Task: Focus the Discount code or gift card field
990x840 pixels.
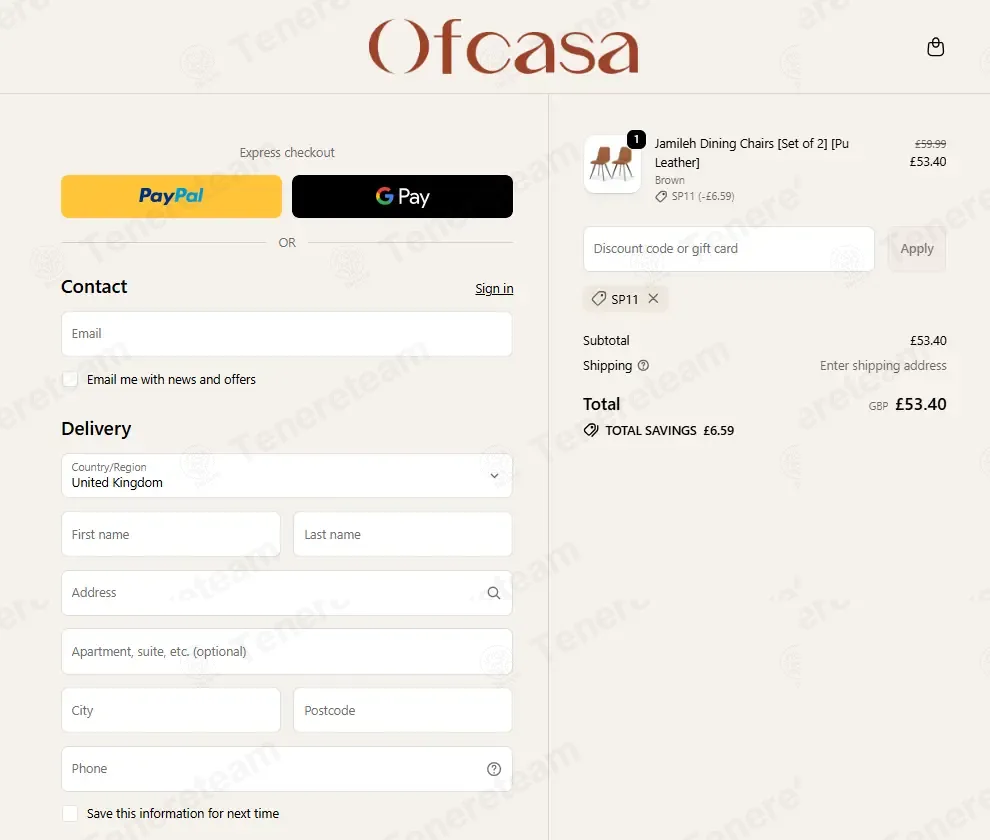Action: [x=729, y=249]
